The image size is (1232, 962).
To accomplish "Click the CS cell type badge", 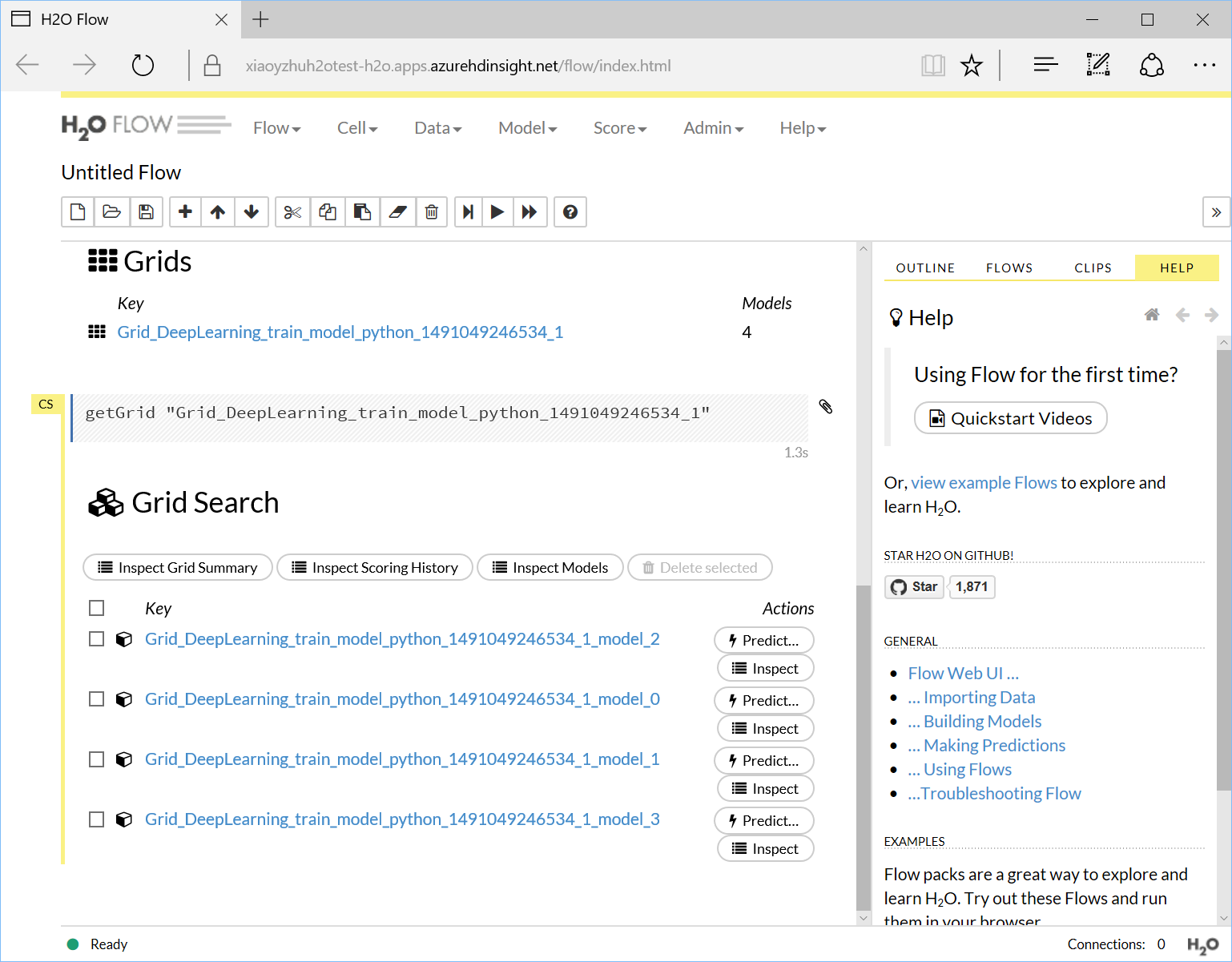I will coord(46,404).
